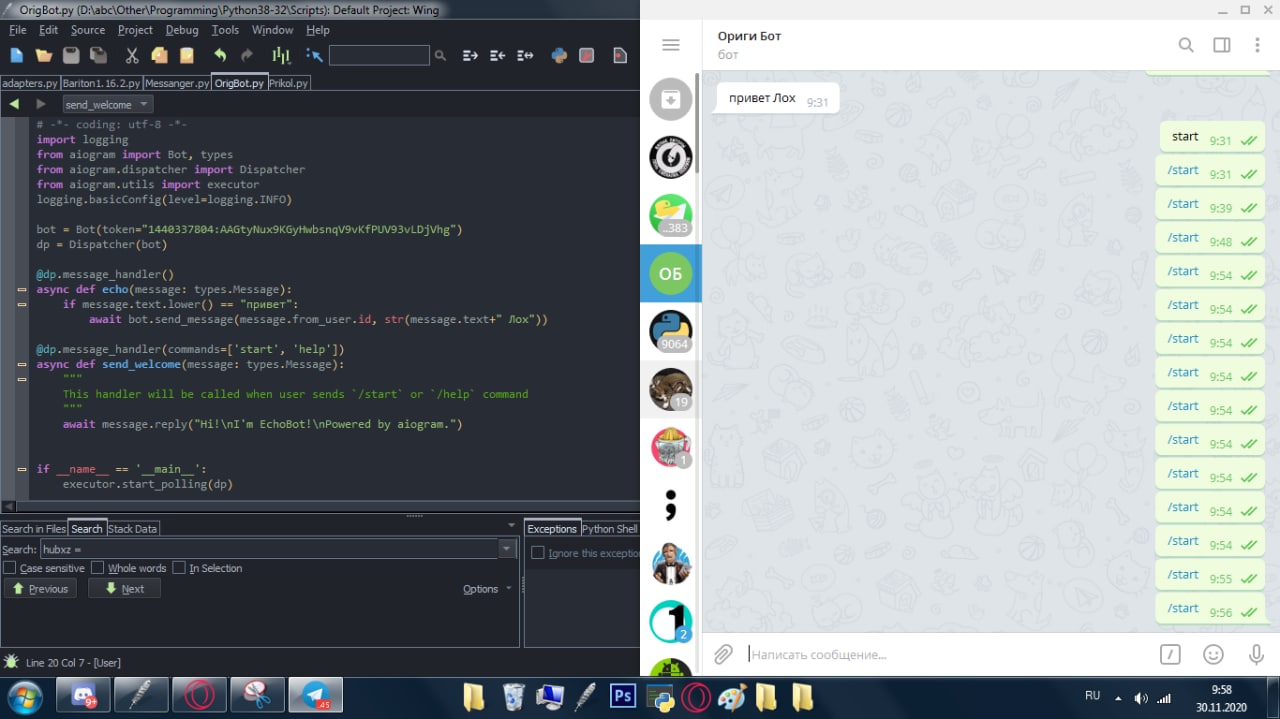1280x719 pixels.
Task: Redo edit with the grey arrow icon
Action: (x=247, y=56)
